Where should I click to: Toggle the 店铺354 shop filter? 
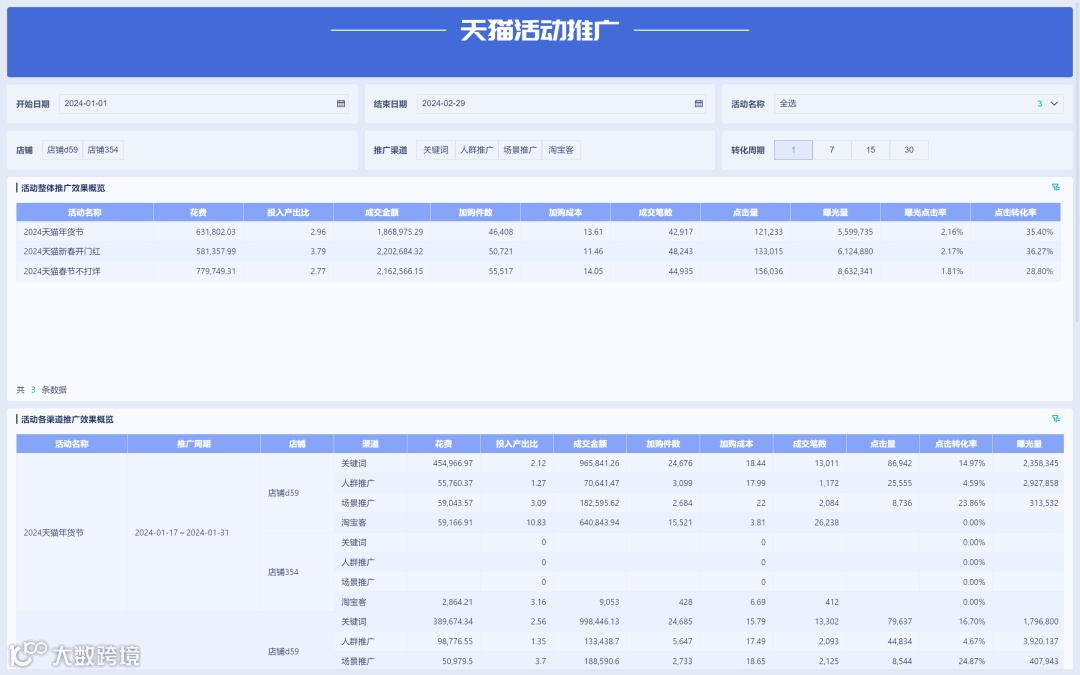(103, 150)
